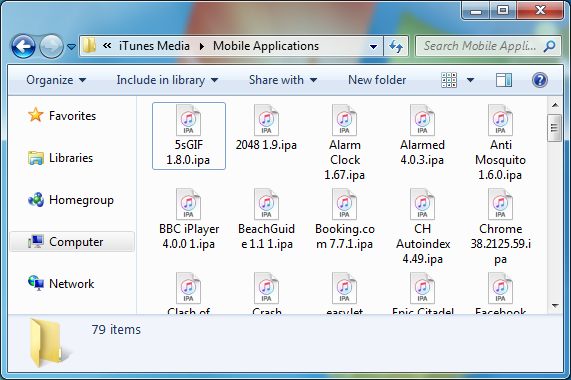
Task: Select Libraries in navigation pane
Action: [60, 158]
